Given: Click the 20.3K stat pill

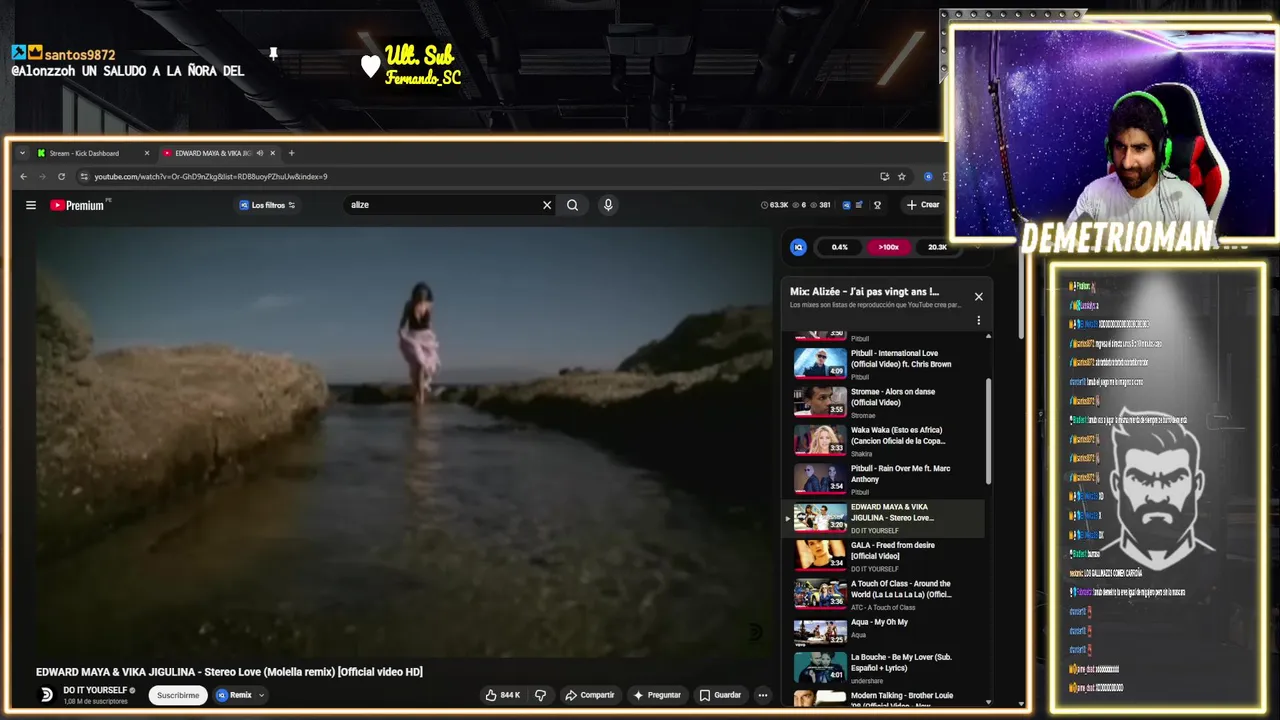Looking at the screenshot, I should click(x=937, y=247).
